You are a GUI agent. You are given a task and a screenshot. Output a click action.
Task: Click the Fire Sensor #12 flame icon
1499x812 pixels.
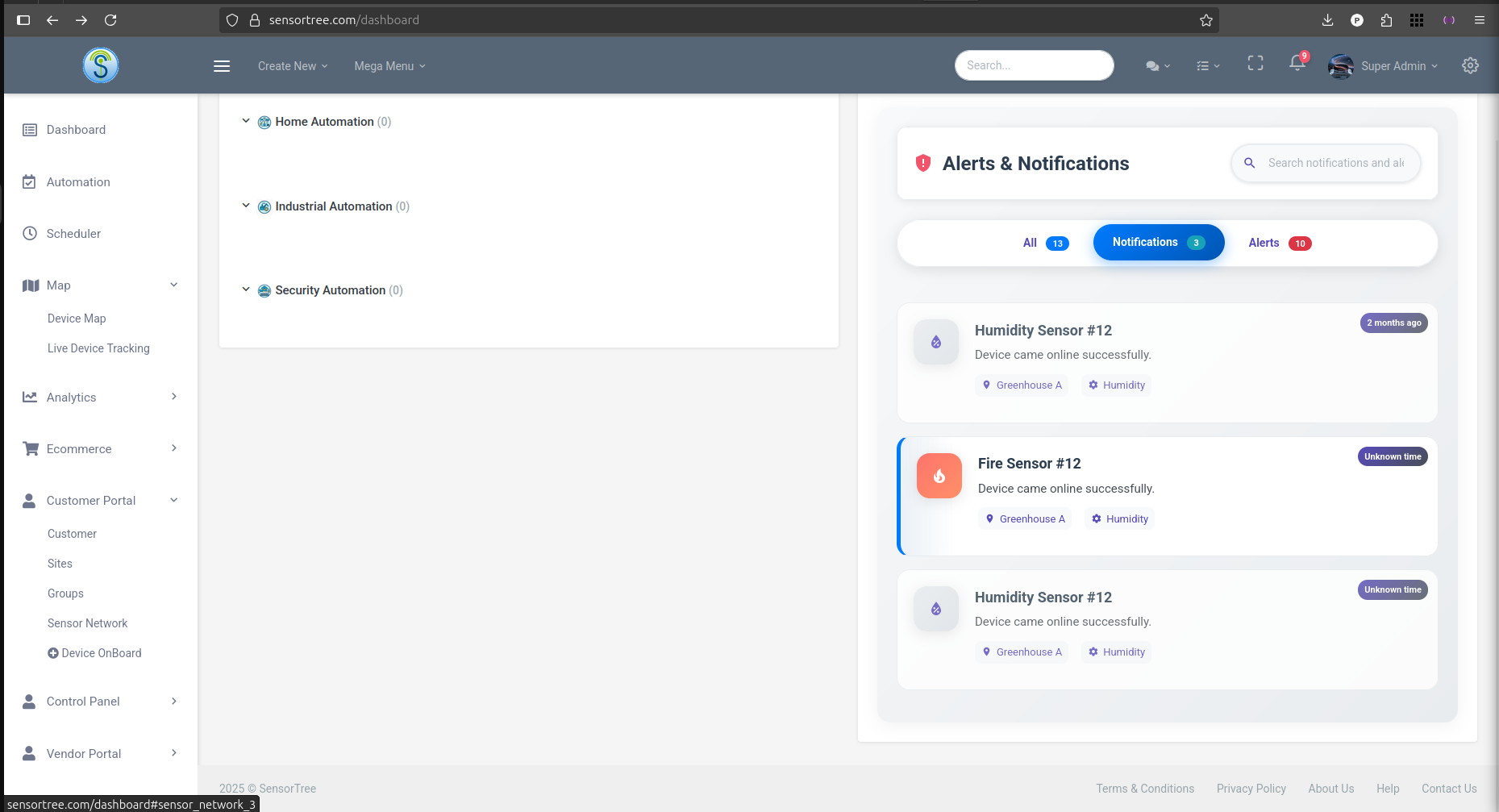pyautogui.click(x=939, y=476)
